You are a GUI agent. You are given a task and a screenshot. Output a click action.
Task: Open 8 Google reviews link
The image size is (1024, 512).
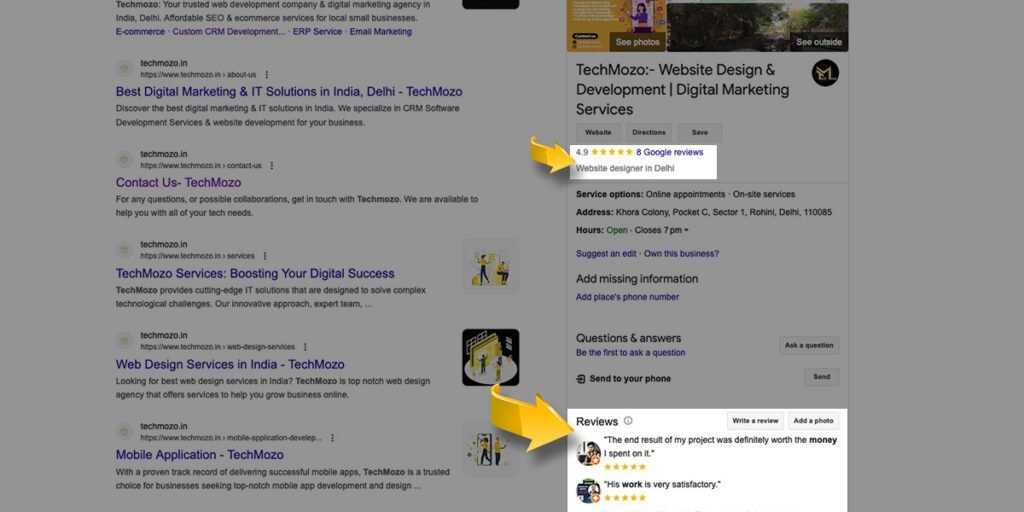pyautogui.click(x=669, y=152)
